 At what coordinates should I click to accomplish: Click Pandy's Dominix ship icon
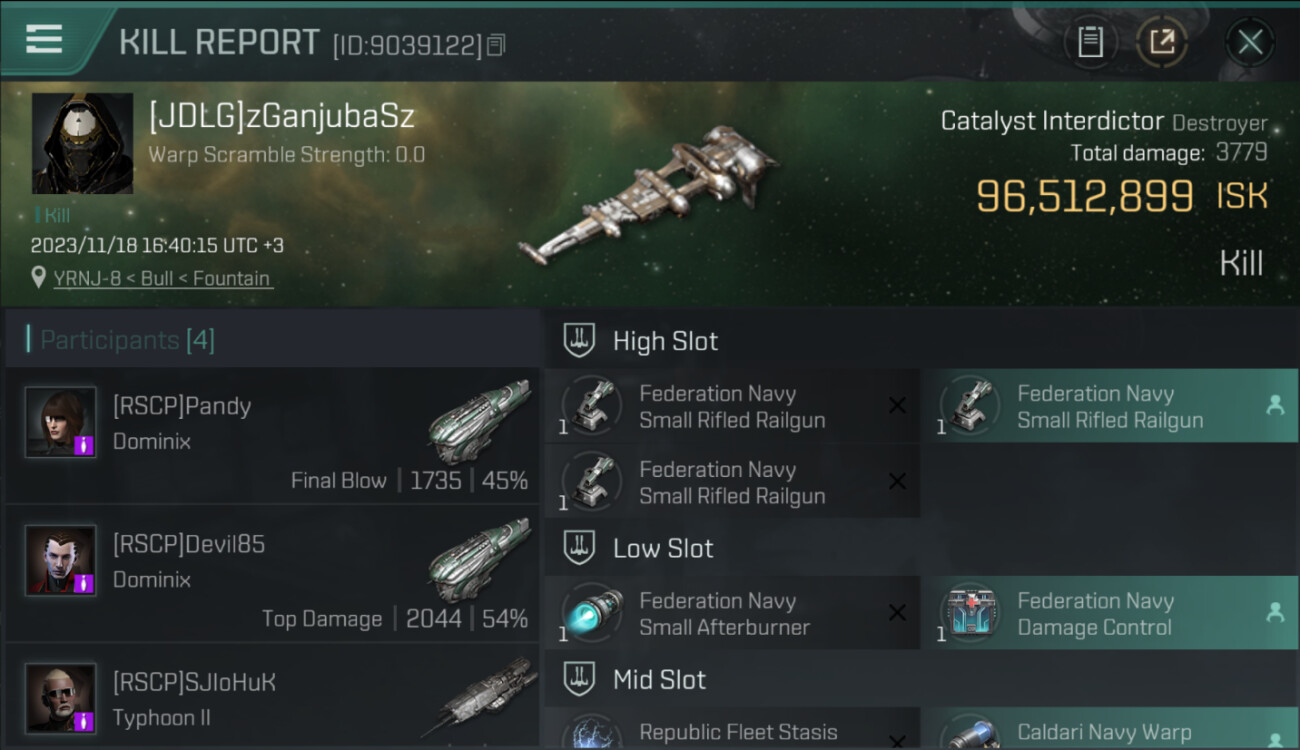[478, 420]
